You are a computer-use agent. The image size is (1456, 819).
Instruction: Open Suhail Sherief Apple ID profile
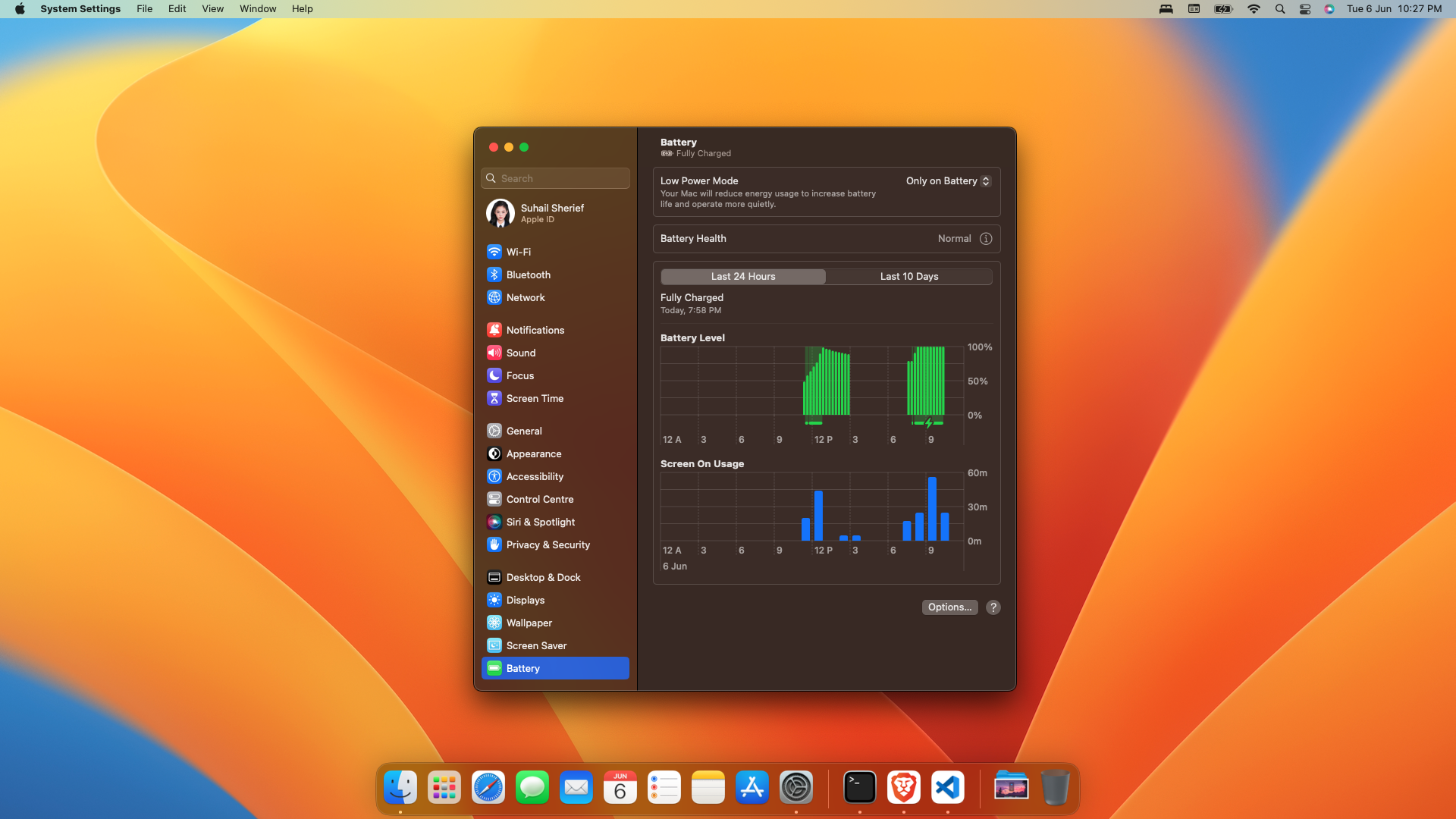(x=551, y=213)
